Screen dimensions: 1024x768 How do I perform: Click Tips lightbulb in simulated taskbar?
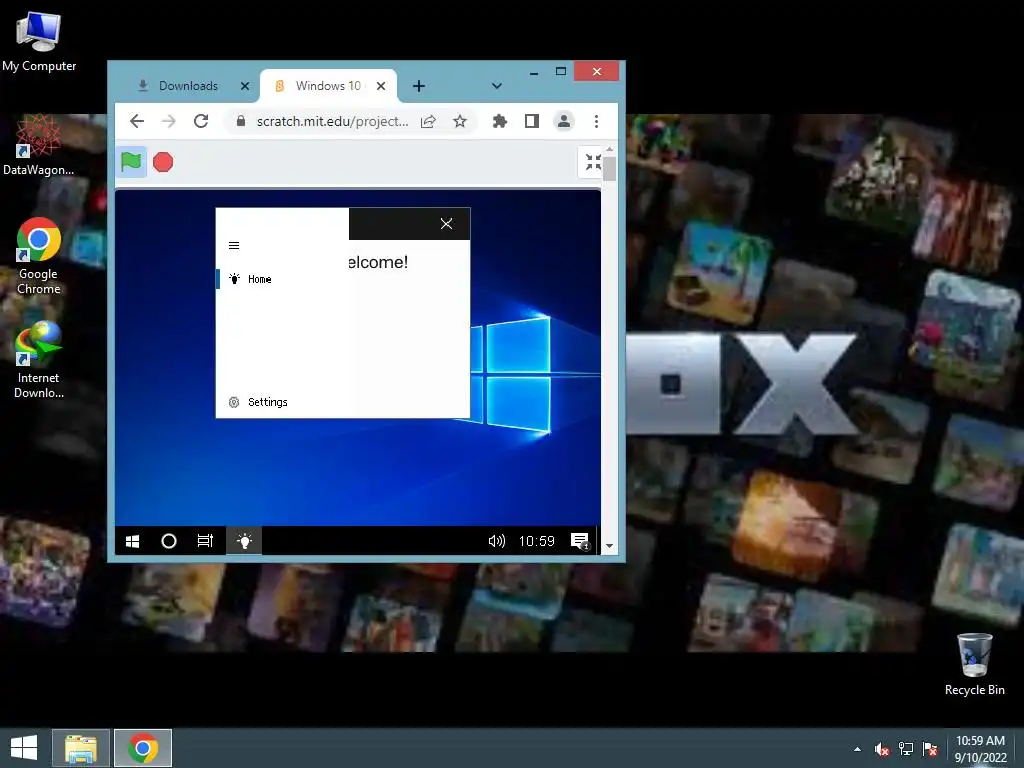point(244,541)
